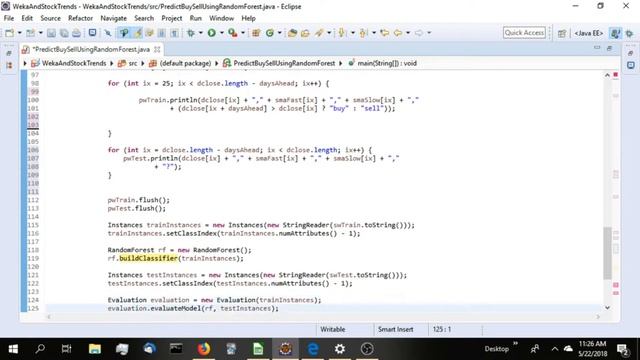Click the editor scroll down arrow
Image resolution: width=640 pixels, height=360 pixels.
click(x=607, y=307)
